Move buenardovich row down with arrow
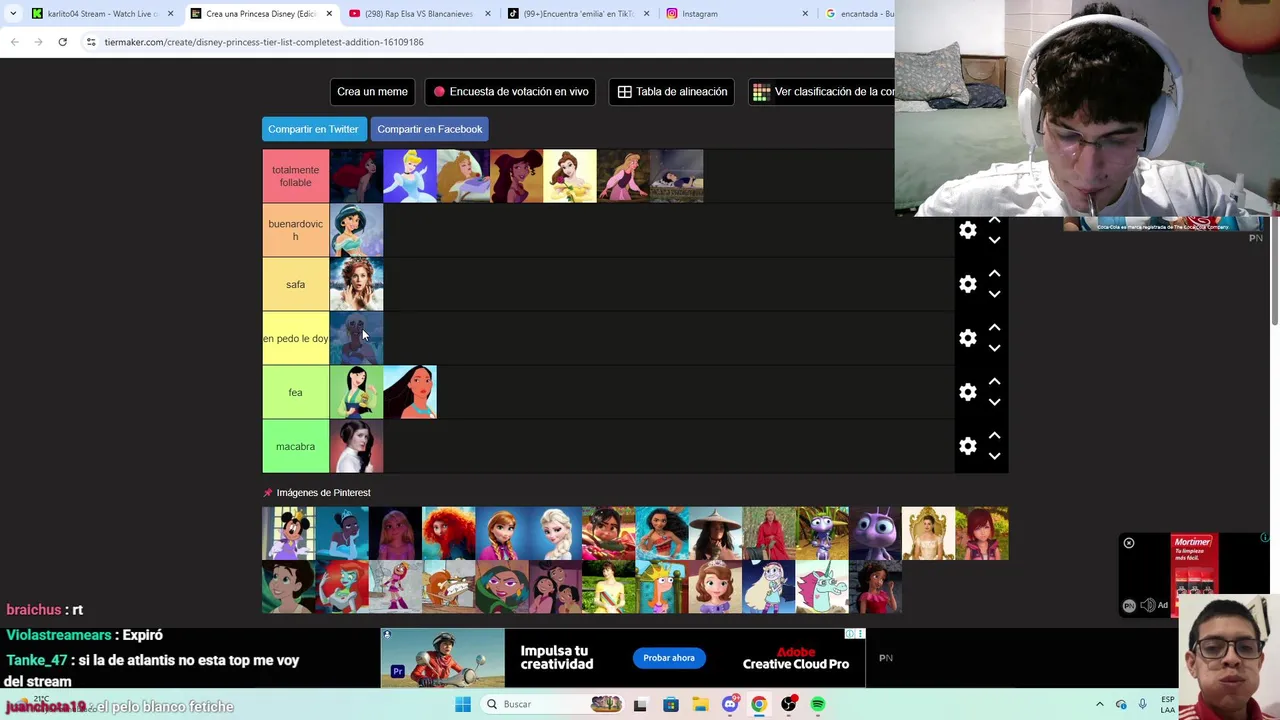This screenshot has width=1280, height=720. (994, 240)
